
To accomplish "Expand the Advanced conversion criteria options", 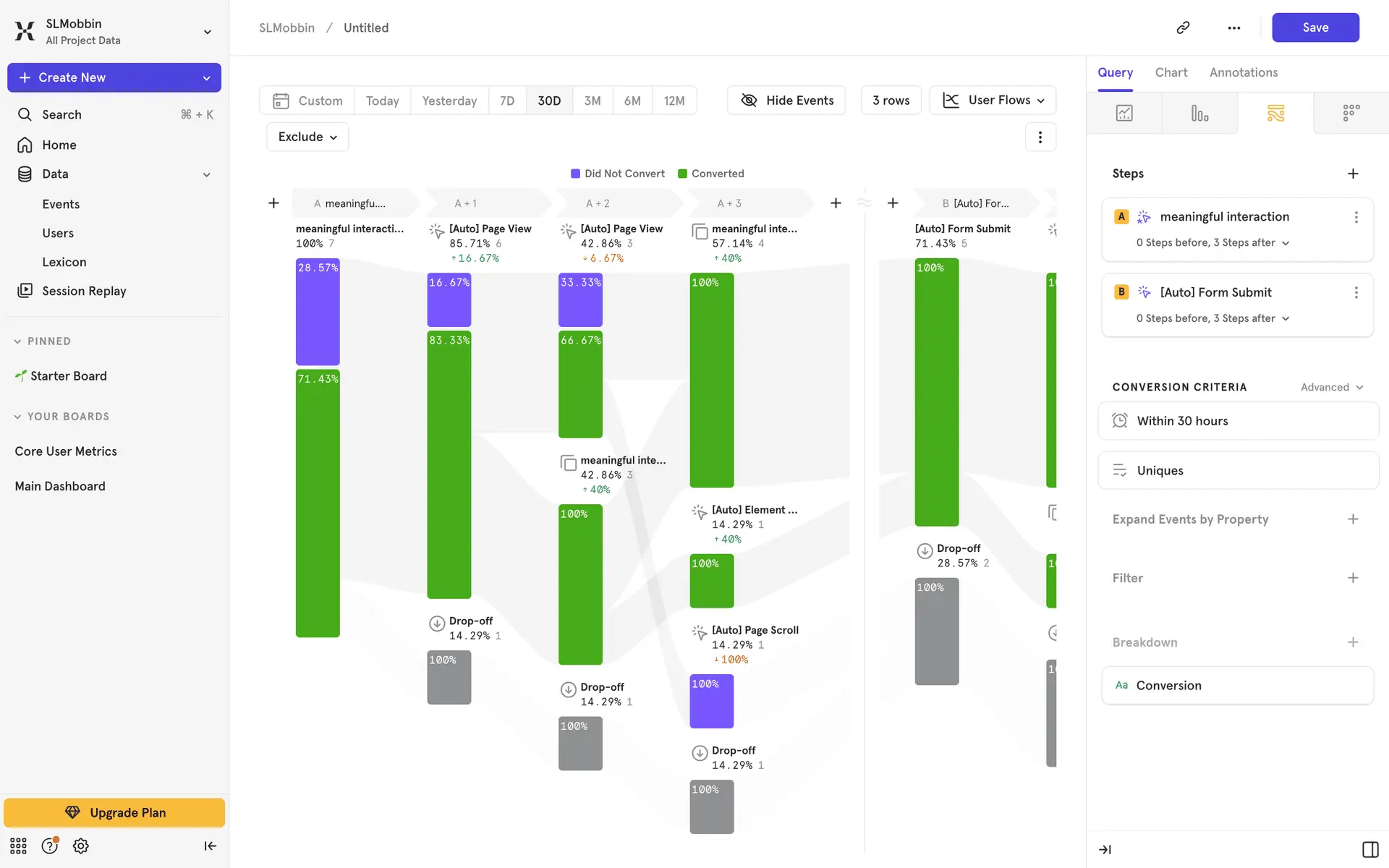I will [x=1332, y=387].
